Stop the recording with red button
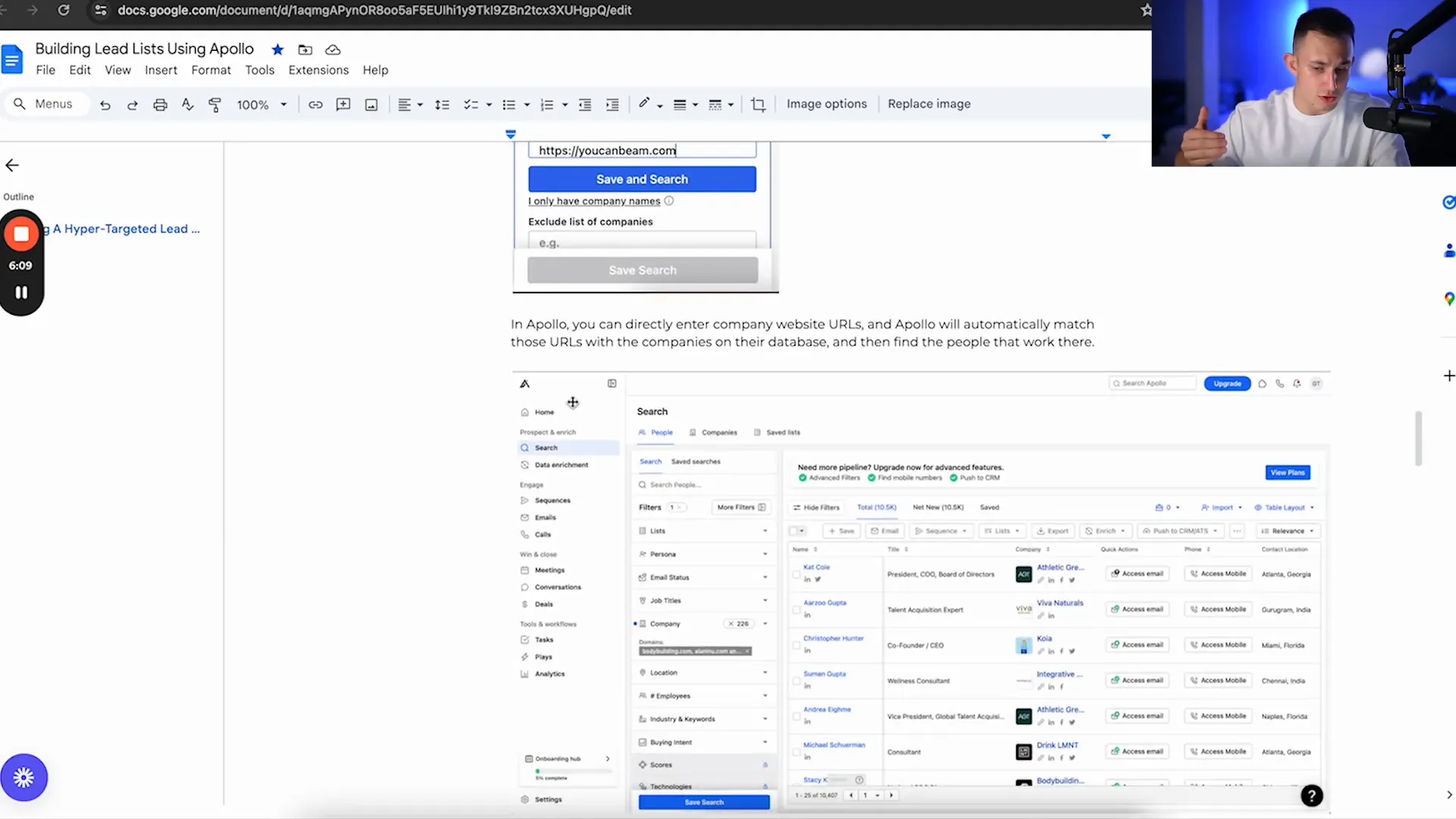The width and height of the screenshot is (1456, 819). click(x=21, y=234)
